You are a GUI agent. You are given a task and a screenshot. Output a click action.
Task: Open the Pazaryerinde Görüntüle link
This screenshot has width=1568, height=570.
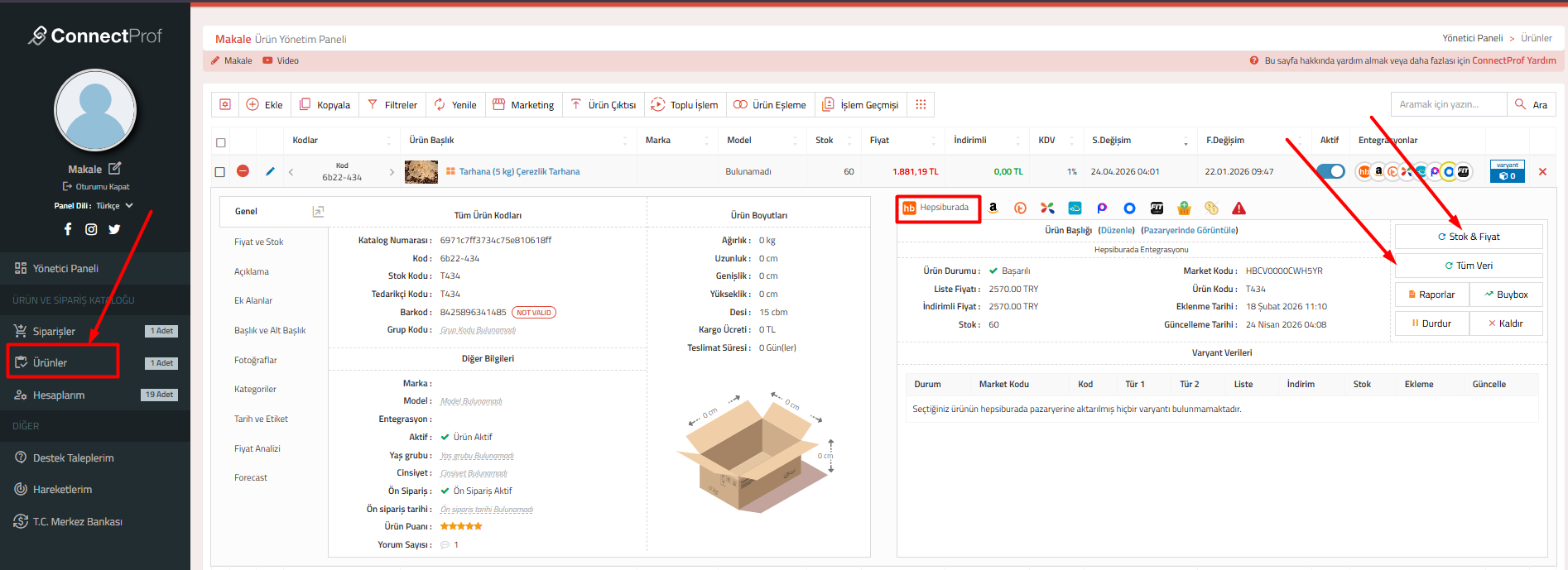pyautogui.click(x=1189, y=231)
